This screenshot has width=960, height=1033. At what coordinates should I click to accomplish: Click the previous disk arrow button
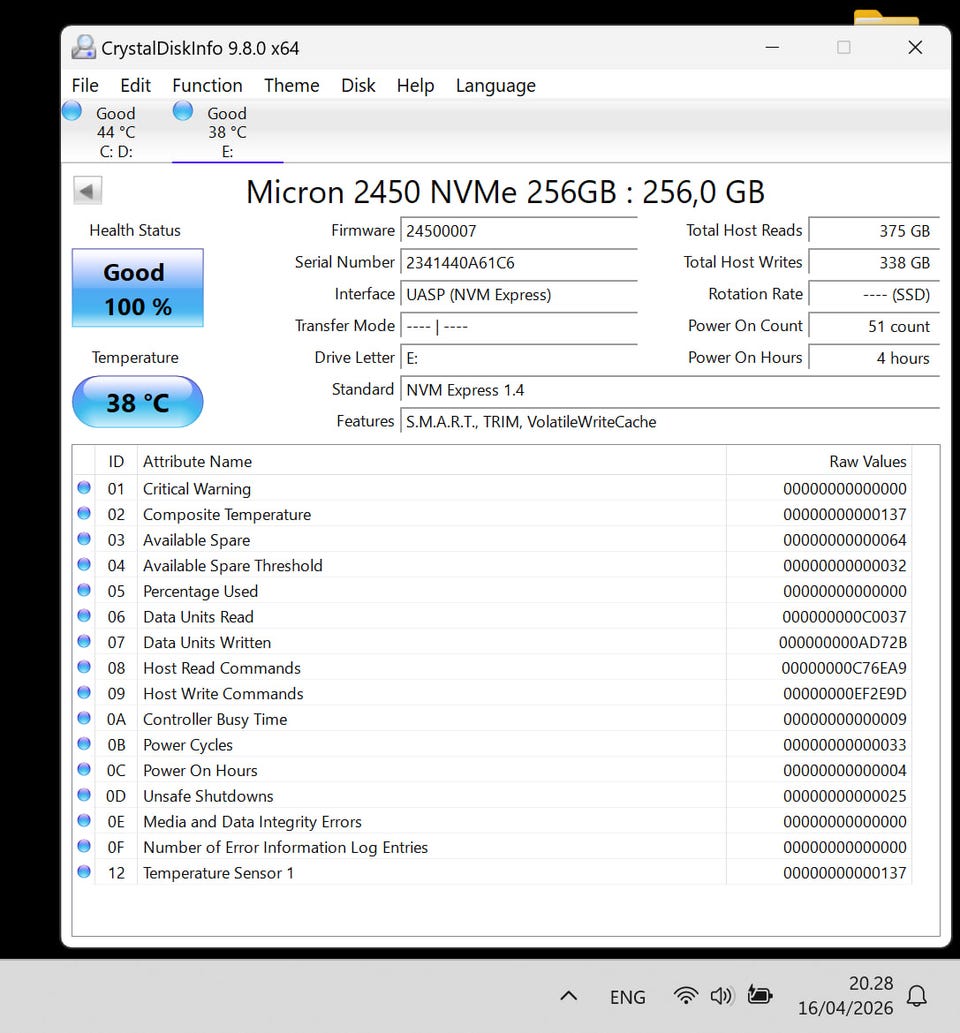coord(88,191)
